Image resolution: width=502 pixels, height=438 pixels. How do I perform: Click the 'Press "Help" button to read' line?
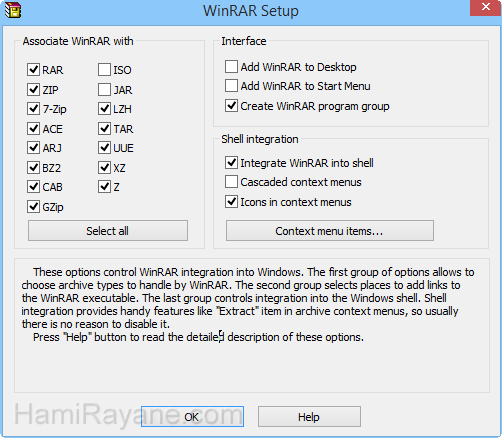click(x=198, y=337)
